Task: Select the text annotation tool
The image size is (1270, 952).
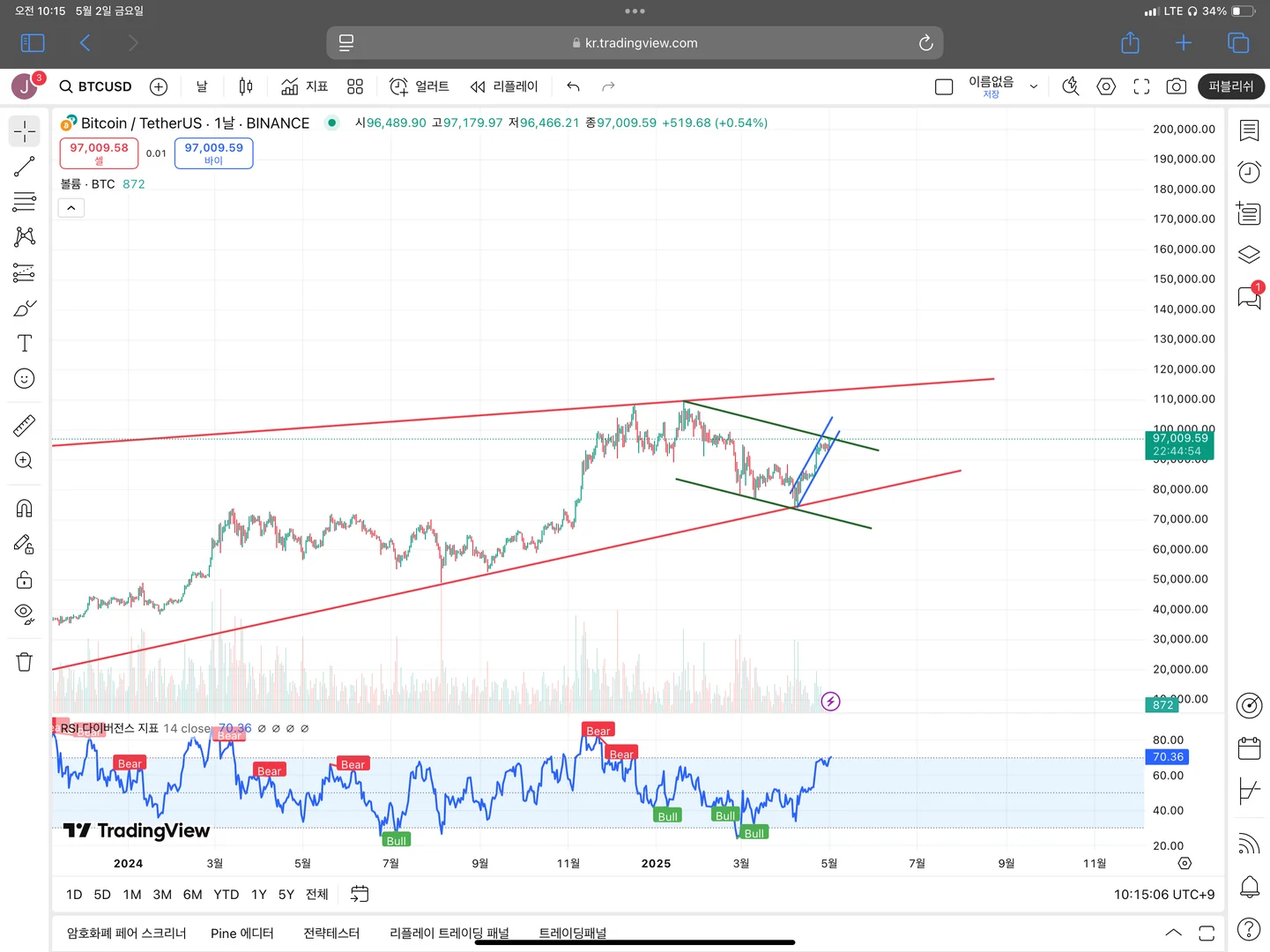Action: click(x=25, y=343)
